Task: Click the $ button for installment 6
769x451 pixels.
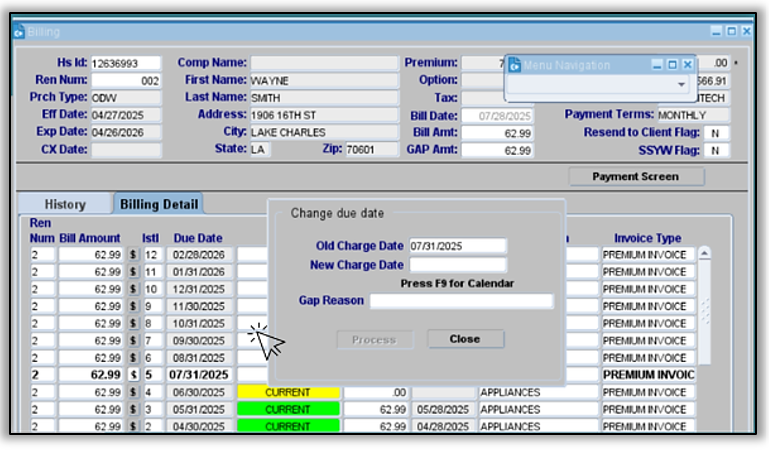Action: click(x=133, y=358)
